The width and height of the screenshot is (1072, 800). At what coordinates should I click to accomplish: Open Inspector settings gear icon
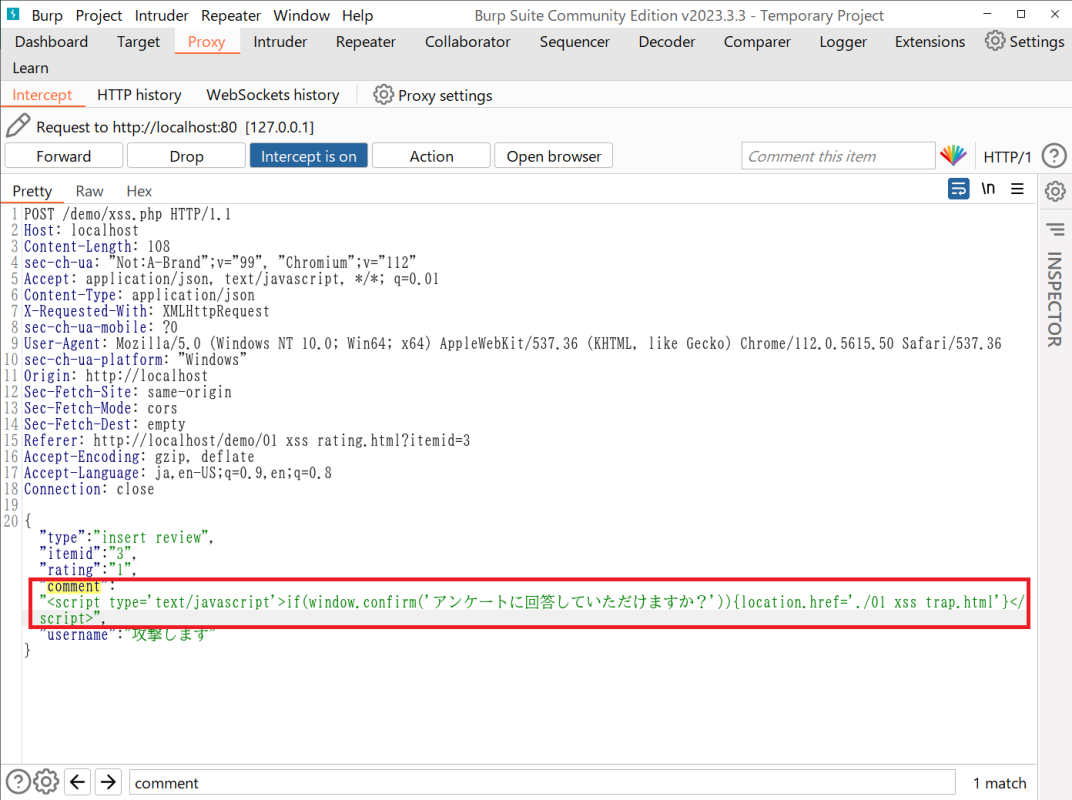[x=1054, y=190]
